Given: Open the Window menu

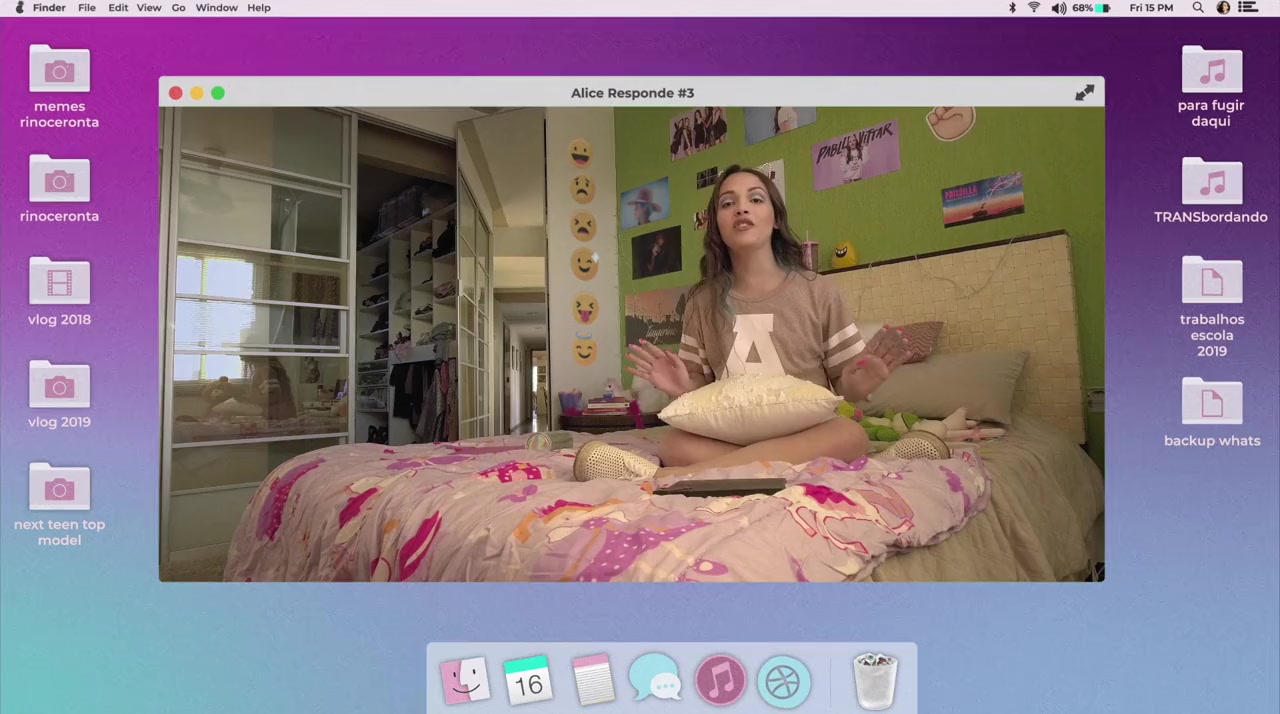Looking at the screenshot, I should pyautogui.click(x=216, y=8).
